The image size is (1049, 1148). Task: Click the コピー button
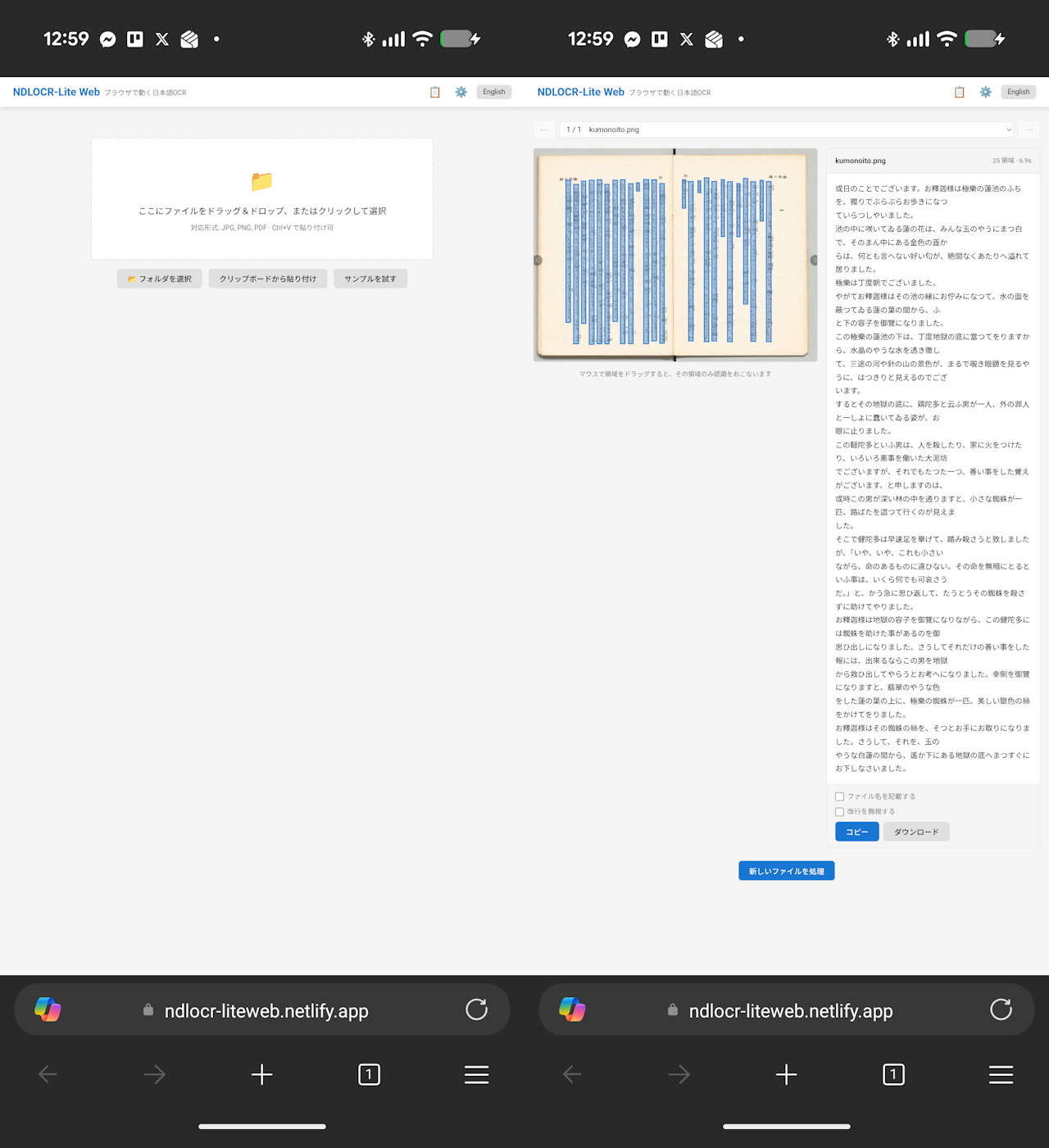857,832
